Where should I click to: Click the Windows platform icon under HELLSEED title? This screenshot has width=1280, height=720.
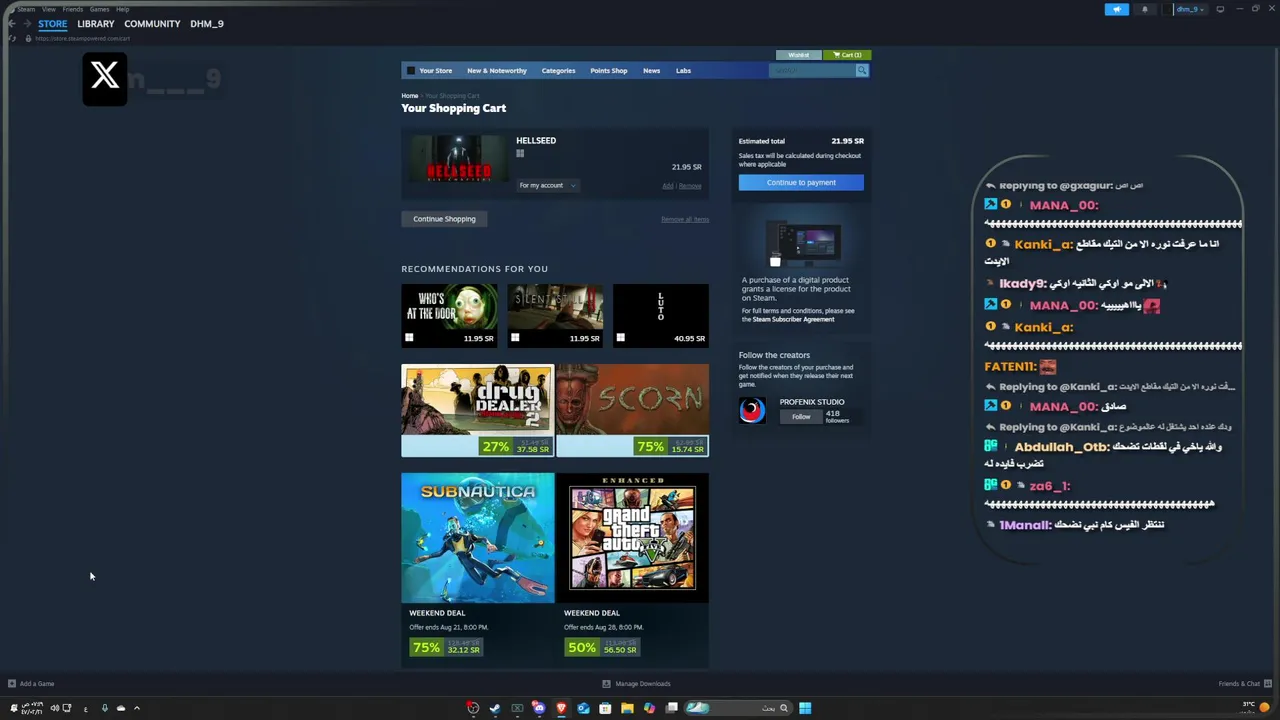point(520,153)
